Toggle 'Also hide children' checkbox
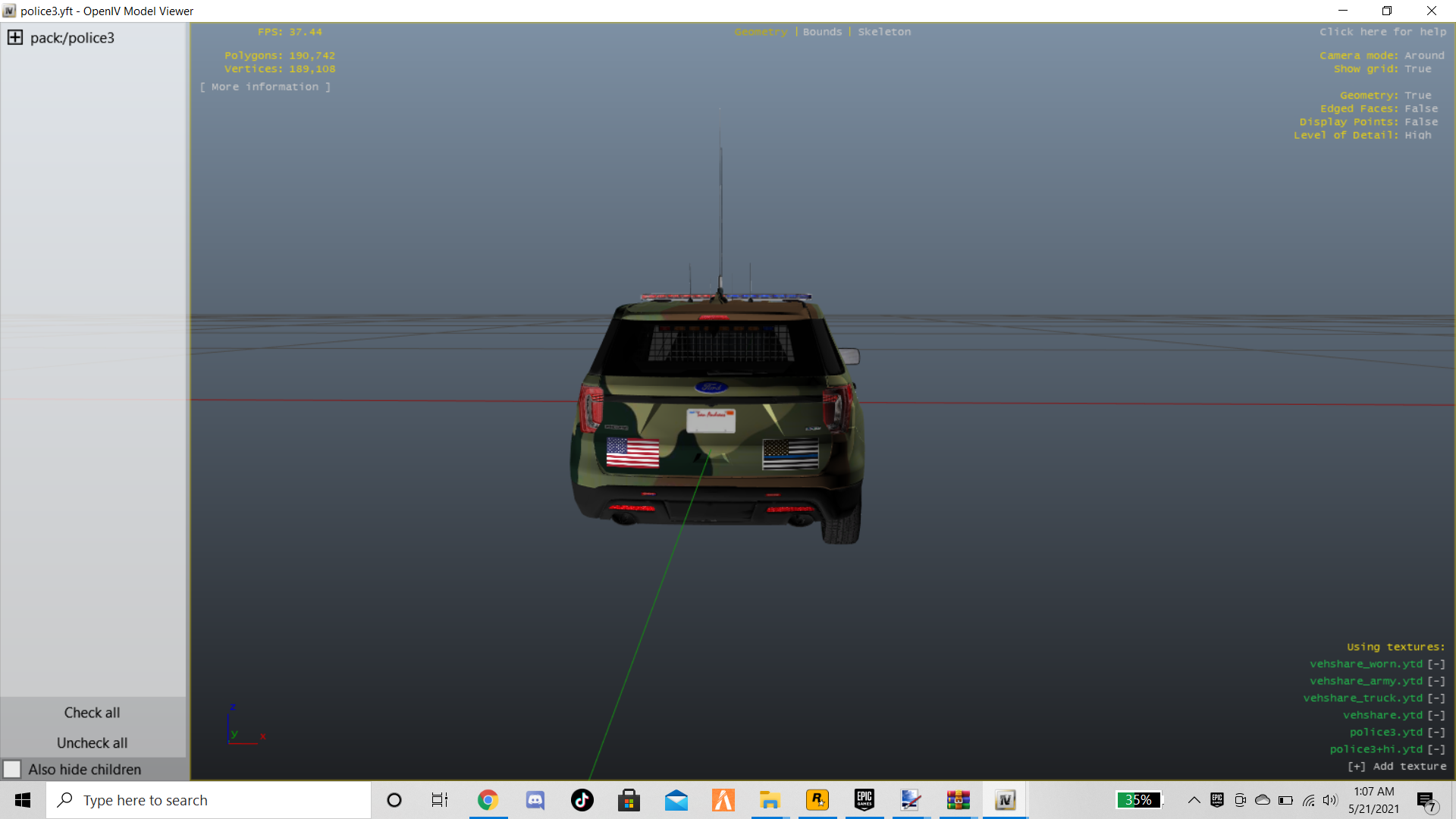 (x=12, y=769)
